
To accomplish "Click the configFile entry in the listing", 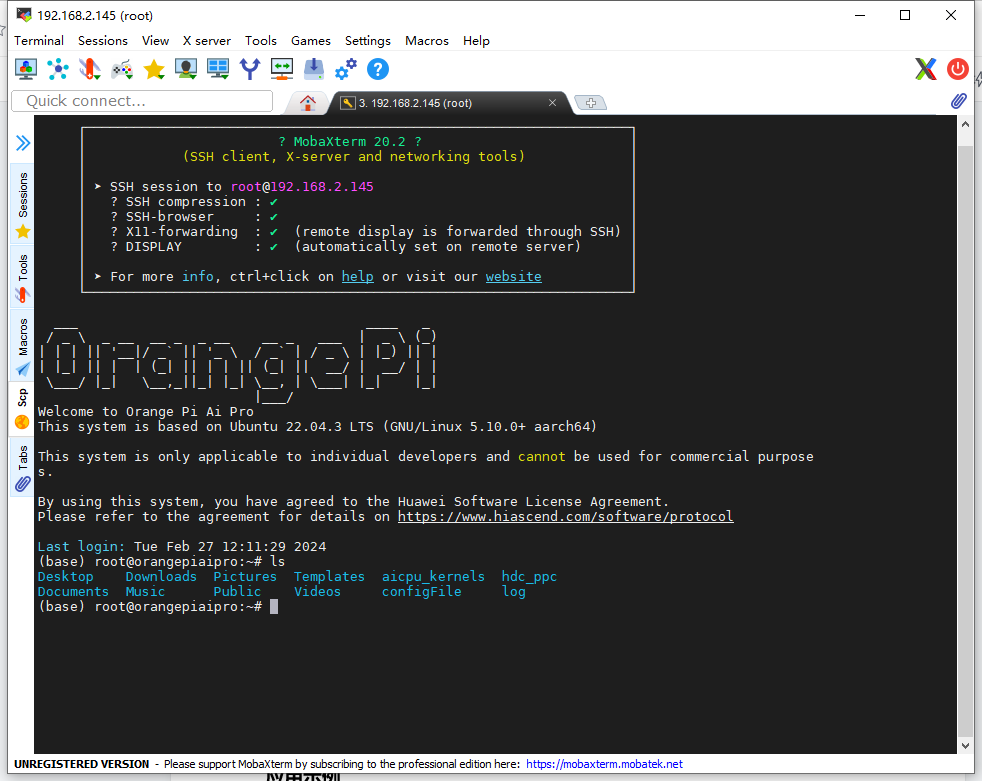I will click(x=421, y=591).
